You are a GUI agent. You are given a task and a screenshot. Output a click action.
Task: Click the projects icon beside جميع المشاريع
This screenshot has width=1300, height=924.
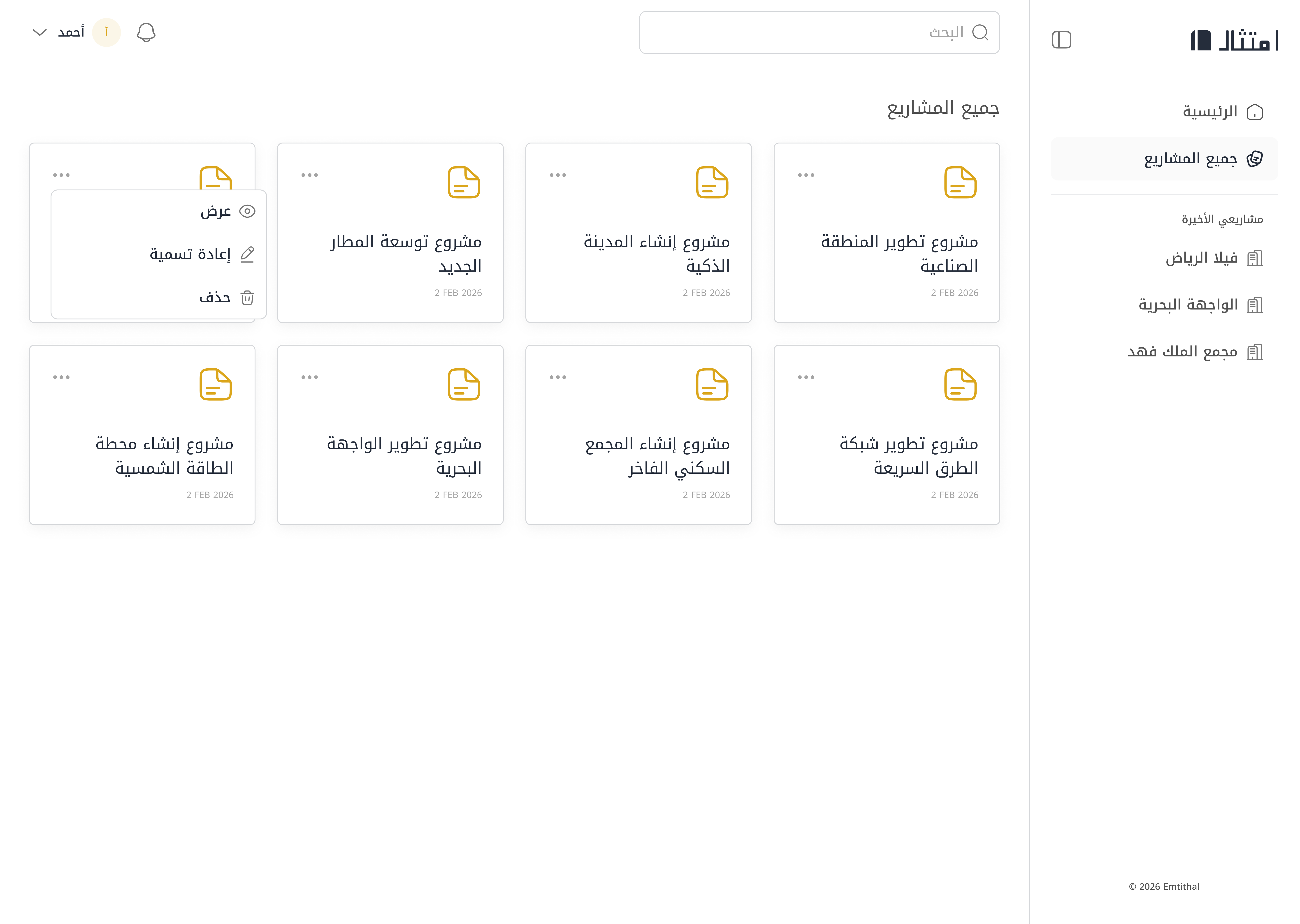1254,159
